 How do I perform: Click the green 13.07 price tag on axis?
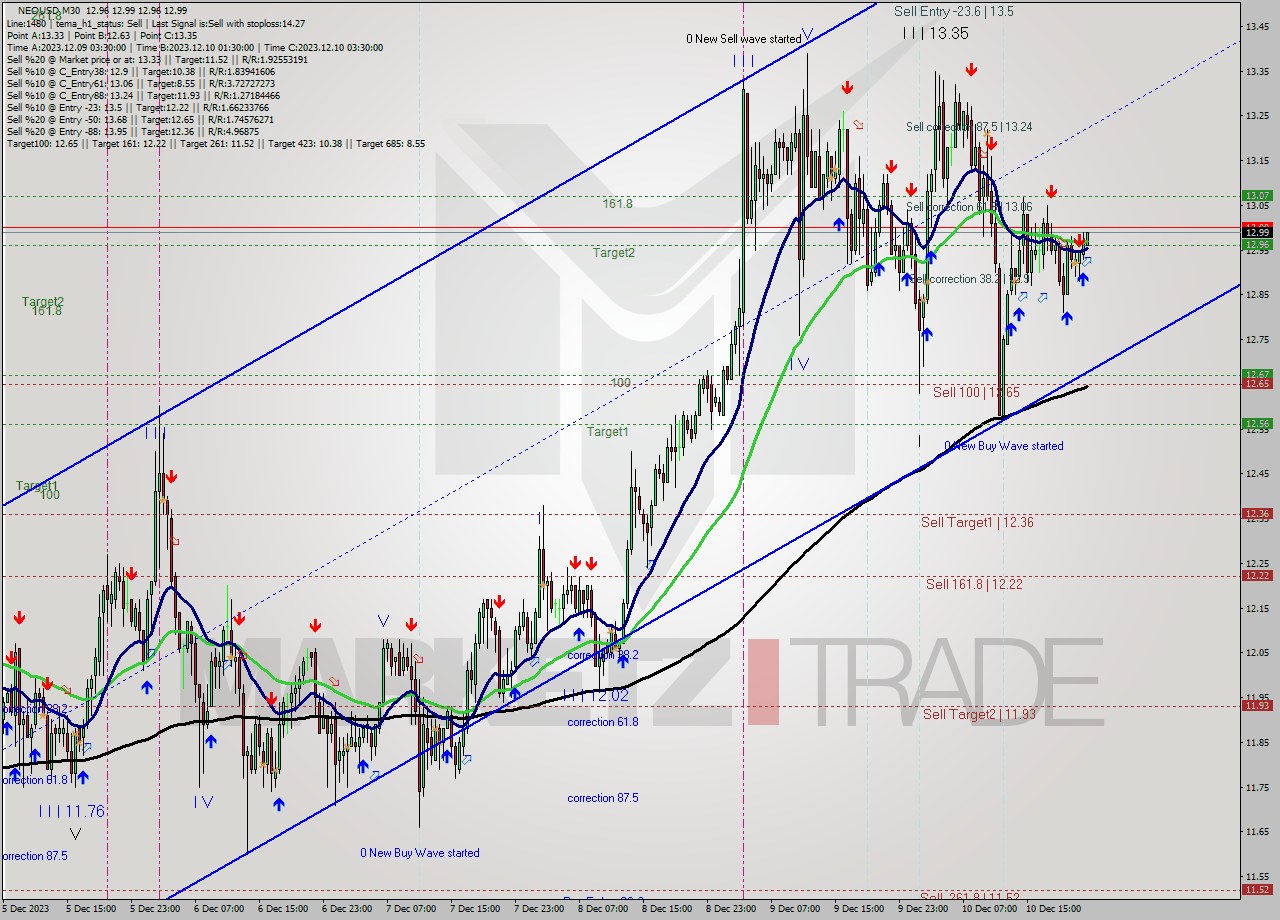pyautogui.click(x=1257, y=195)
